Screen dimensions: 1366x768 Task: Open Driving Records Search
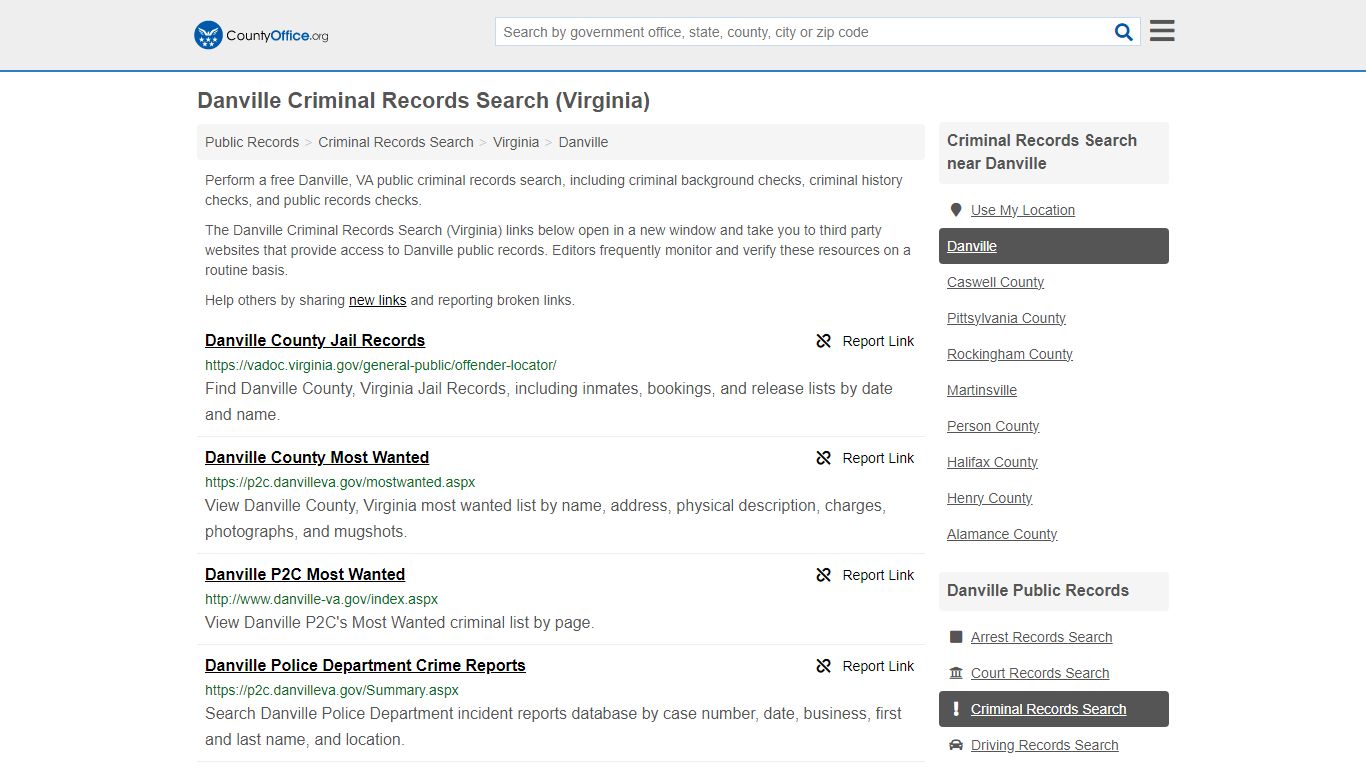1044,745
